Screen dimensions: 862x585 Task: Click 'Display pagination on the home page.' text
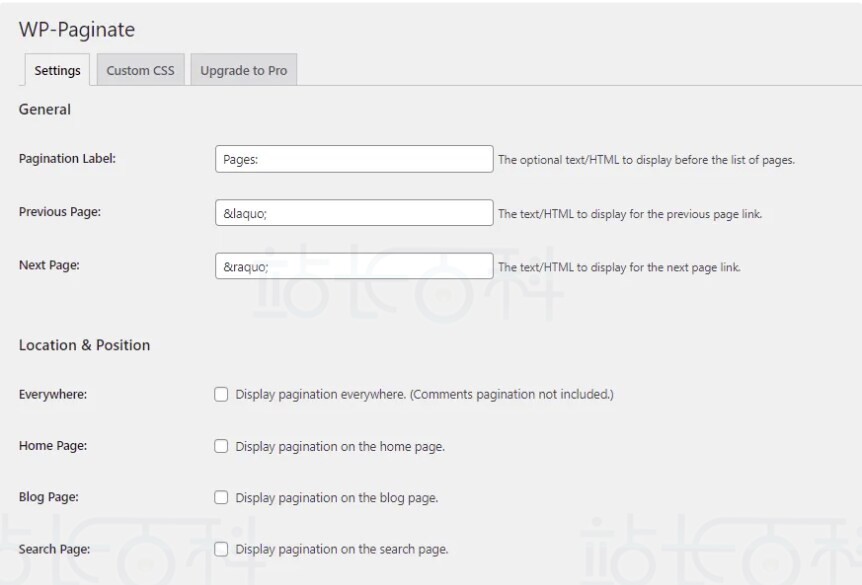(x=340, y=446)
